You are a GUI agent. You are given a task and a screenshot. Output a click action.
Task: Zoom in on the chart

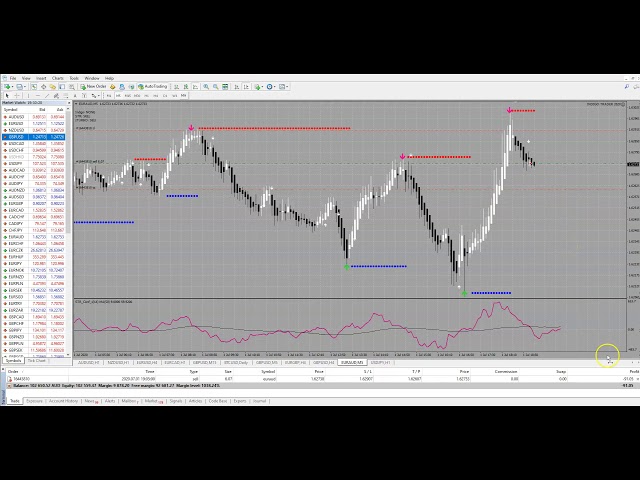[206, 87]
